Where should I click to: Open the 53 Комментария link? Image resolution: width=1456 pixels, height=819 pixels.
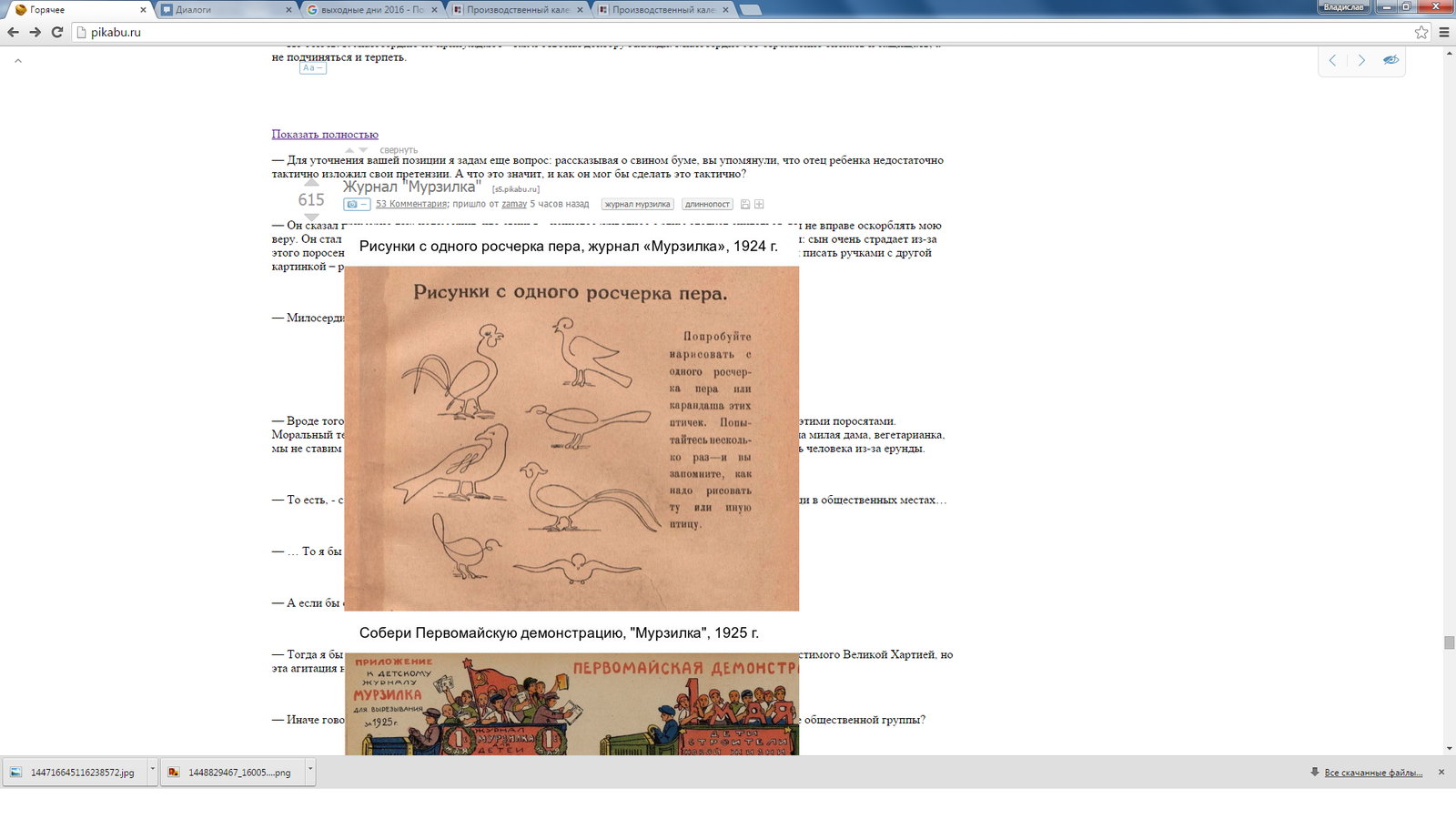pos(411,205)
